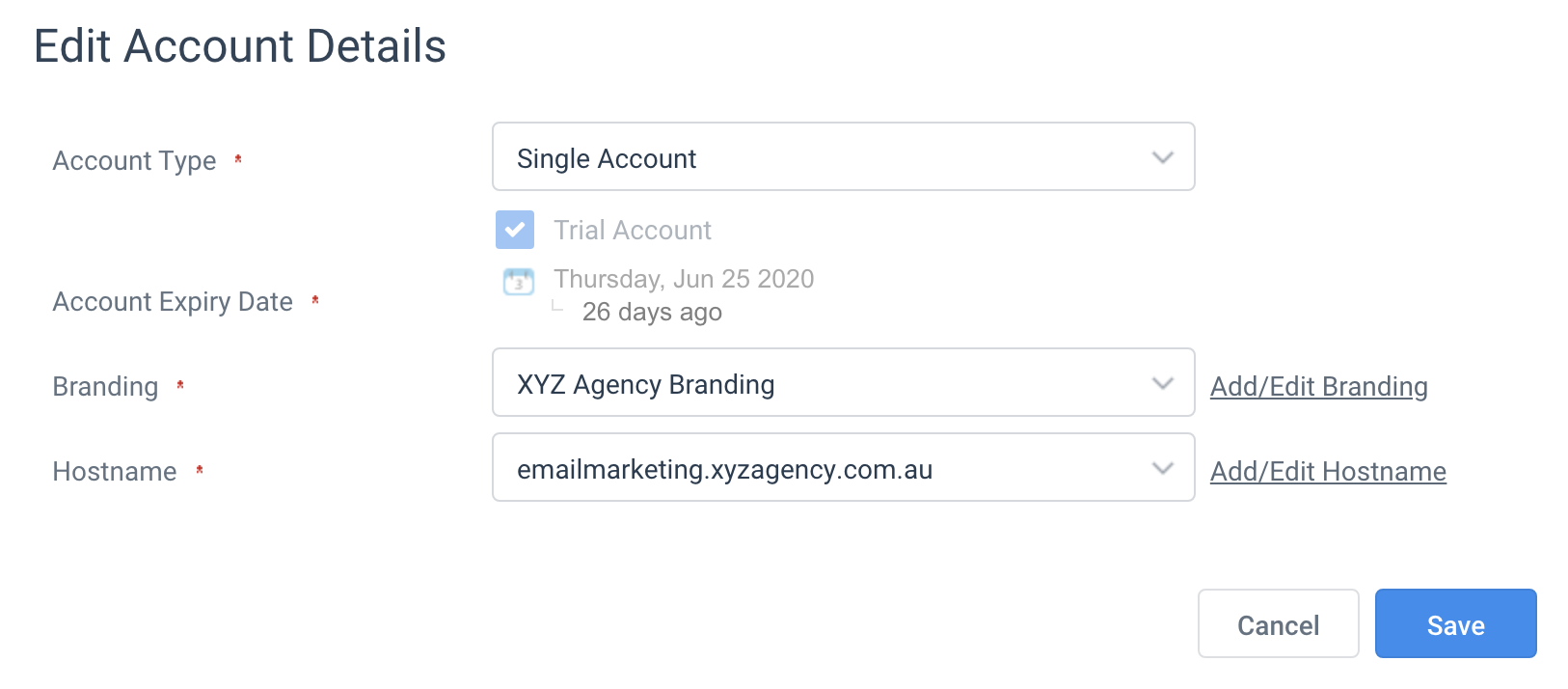The width and height of the screenshot is (1568, 689).
Task: Open the Single Account dropdown
Action: pos(844,156)
